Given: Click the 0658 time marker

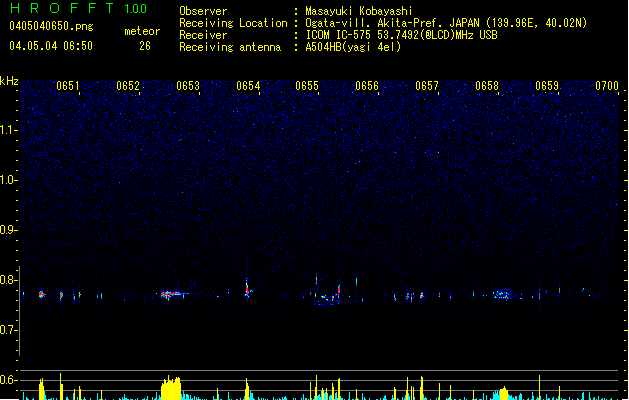Looking at the screenshot, I should [x=487, y=86].
